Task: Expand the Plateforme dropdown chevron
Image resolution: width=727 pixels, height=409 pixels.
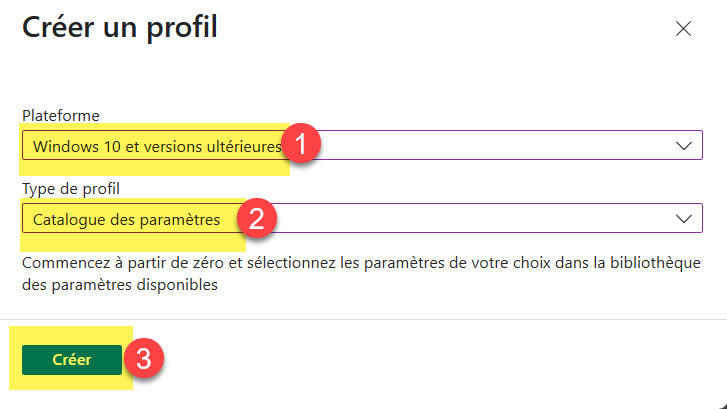Action: pos(684,146)
